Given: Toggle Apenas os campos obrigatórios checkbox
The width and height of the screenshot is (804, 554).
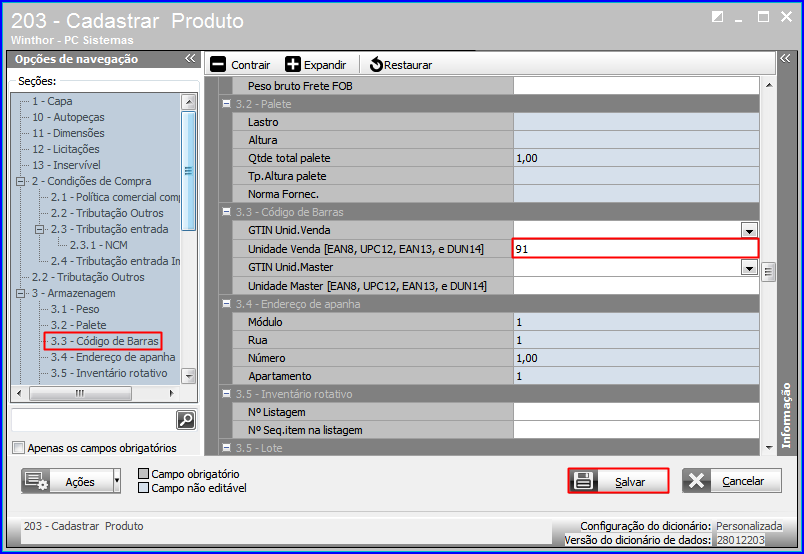Looking at the screenshot, I should [18, 448].
